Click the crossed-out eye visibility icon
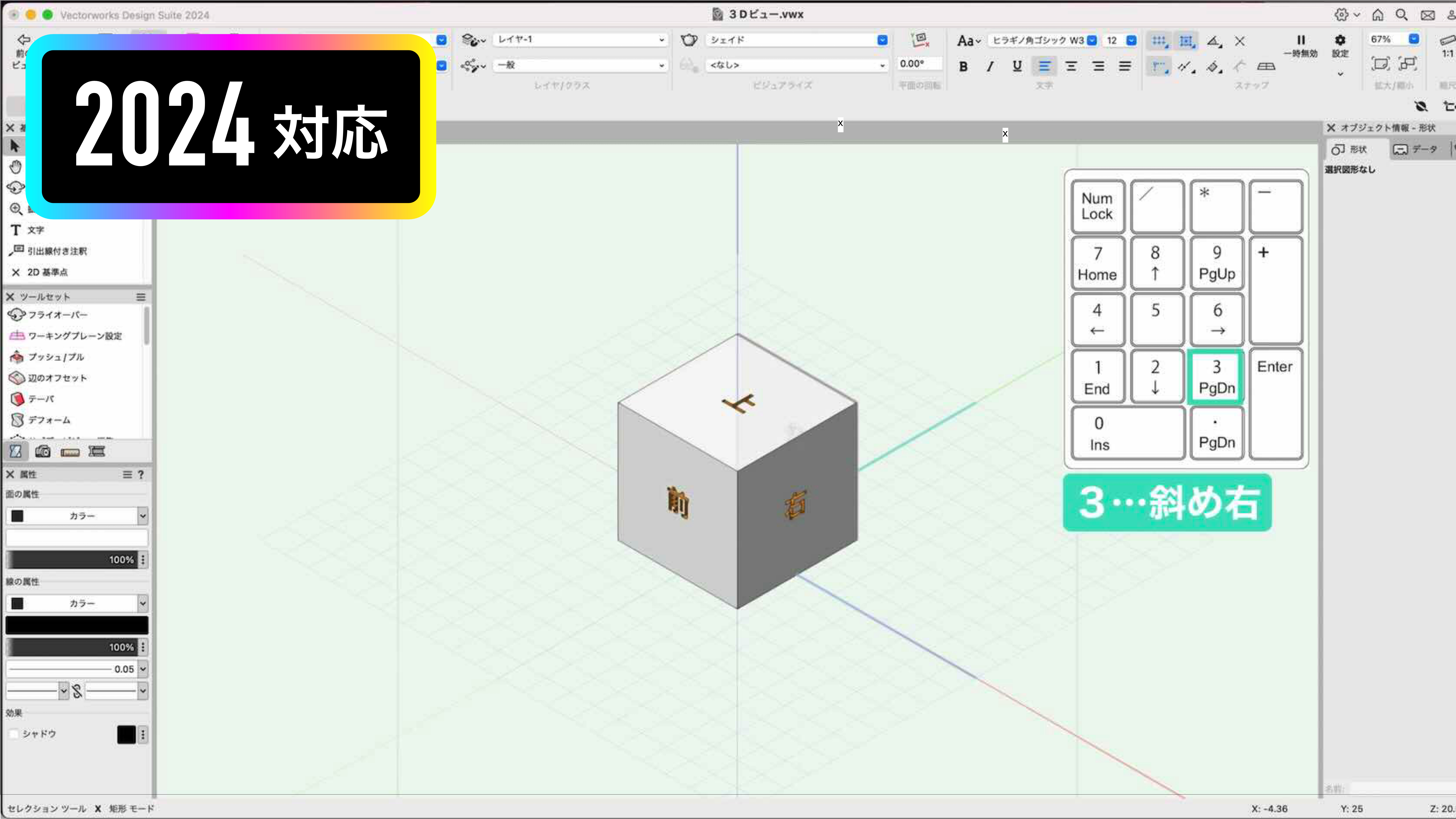This screenshot has width=1456, height=819. (x=1421, y=106)
